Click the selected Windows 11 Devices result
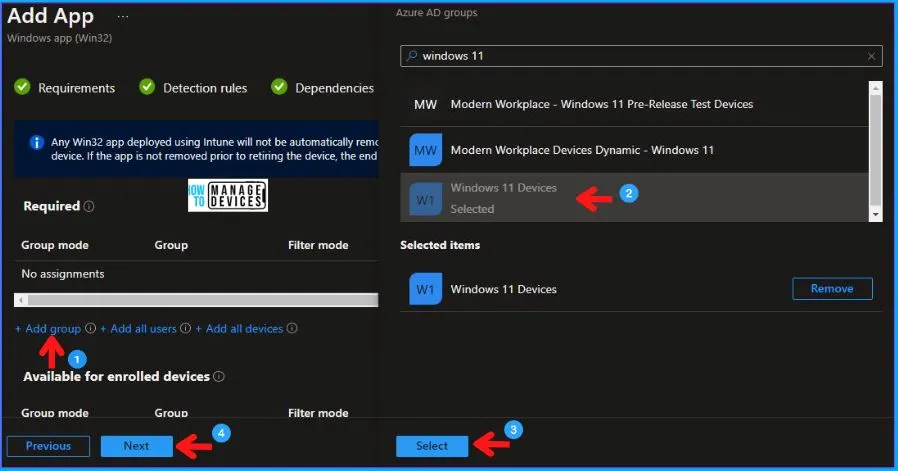The height and width of the screenshot is (471, 898). 634,198
